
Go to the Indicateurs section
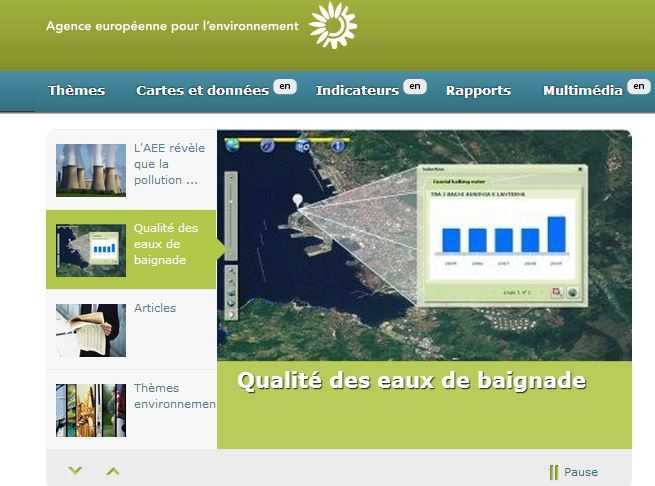[357, 91]
